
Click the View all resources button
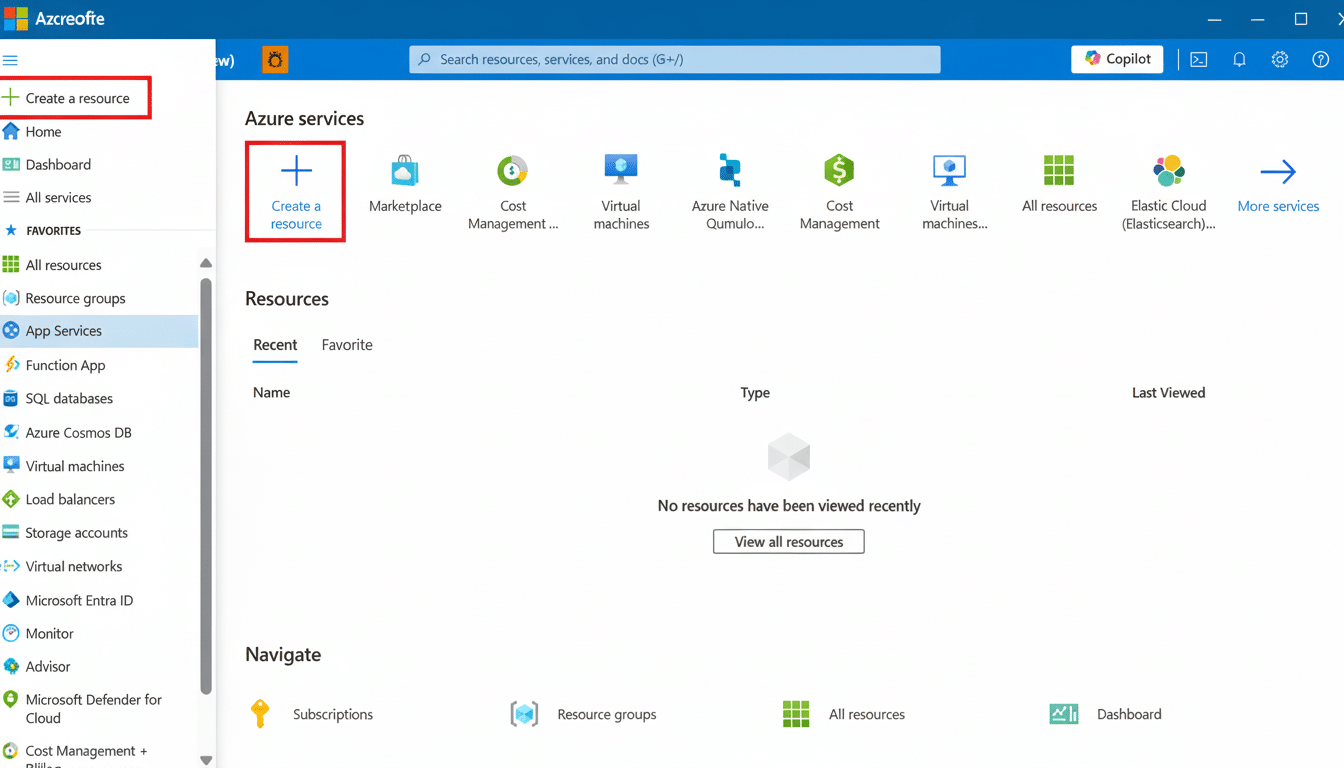[x=788, y=541]
